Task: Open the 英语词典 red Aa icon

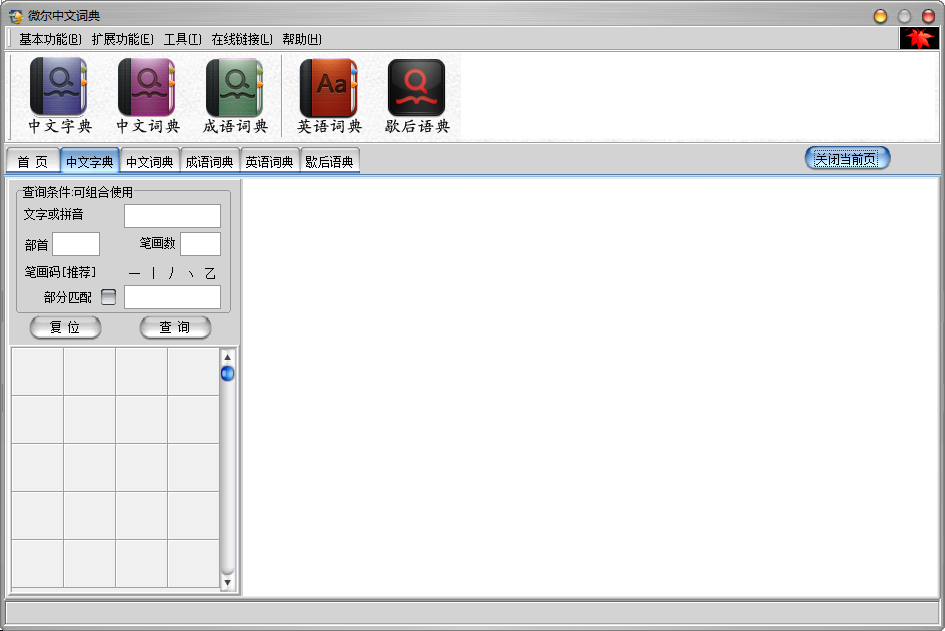Action: (329, 88)
